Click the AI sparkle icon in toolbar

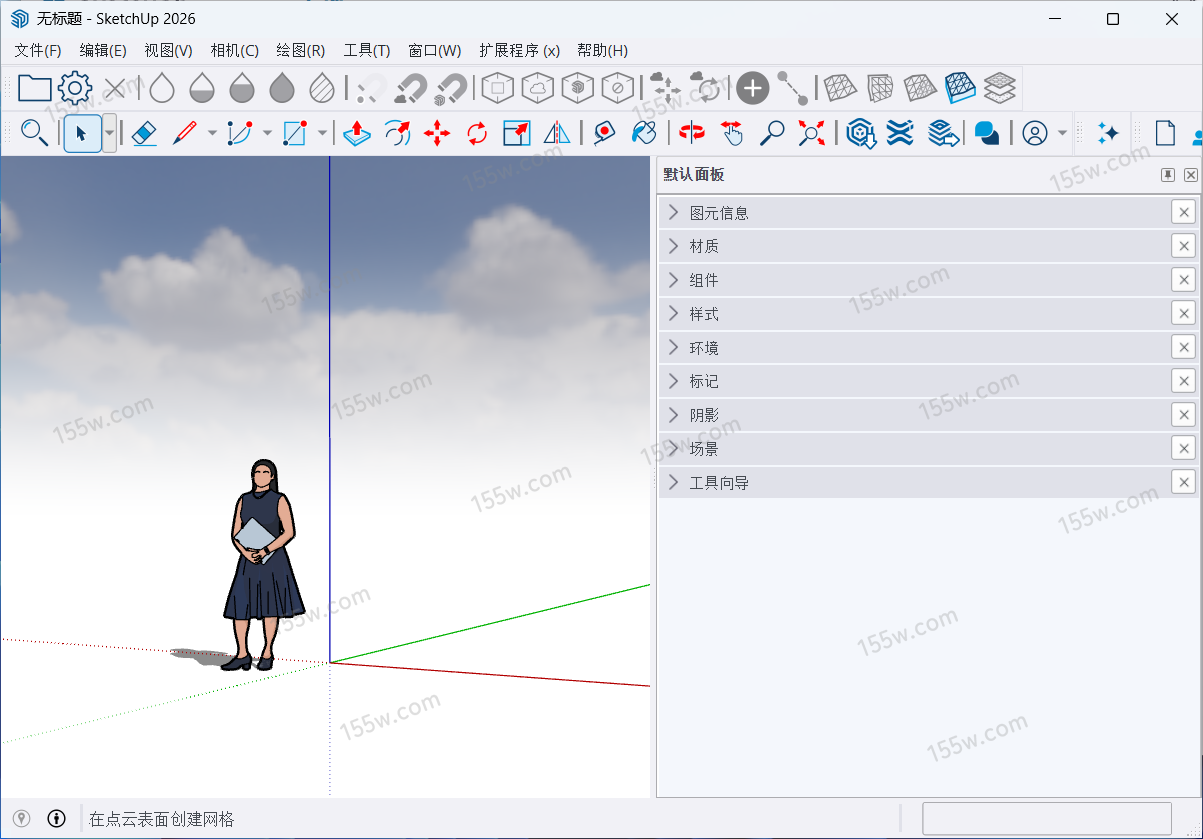[1107, 133]
